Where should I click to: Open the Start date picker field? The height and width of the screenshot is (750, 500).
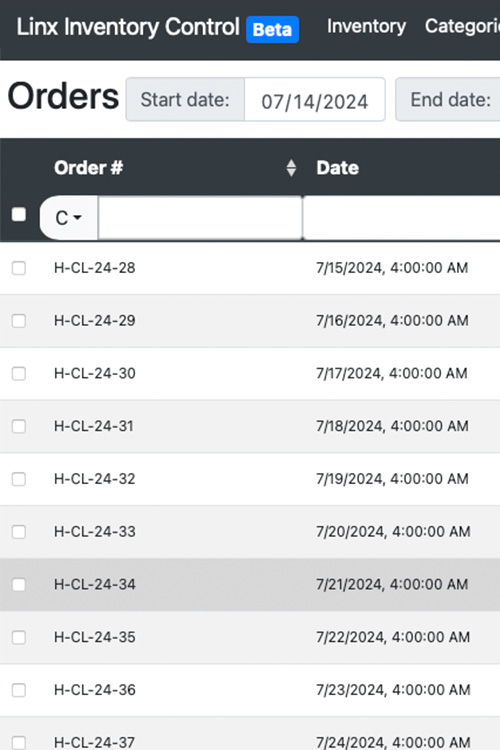[314, 100]
